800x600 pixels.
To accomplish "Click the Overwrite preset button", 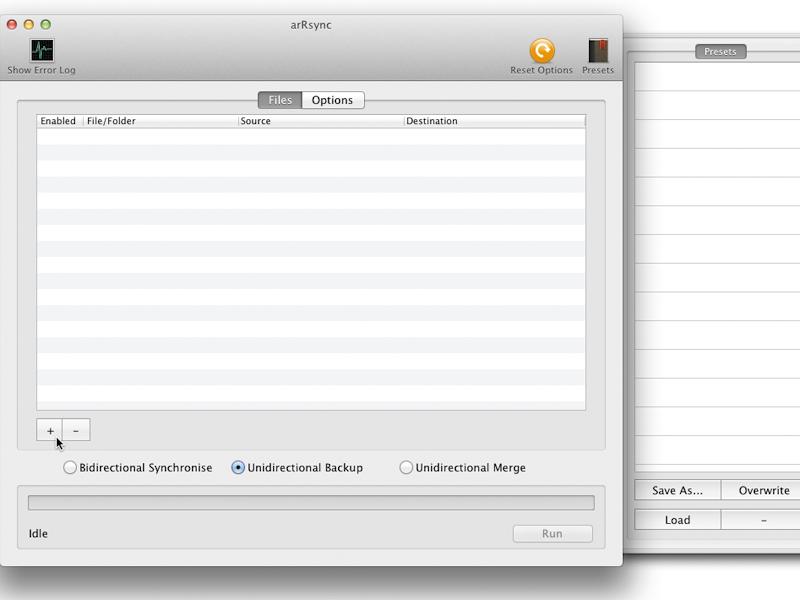I will [x=764, y=490].
